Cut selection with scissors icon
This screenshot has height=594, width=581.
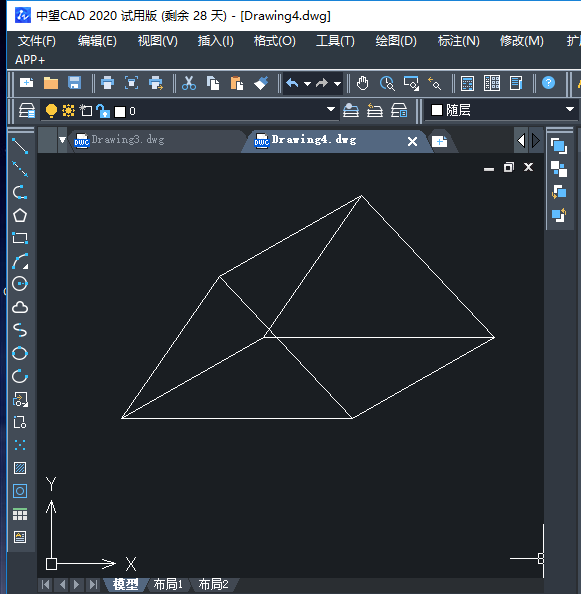[x=189, y=83]
